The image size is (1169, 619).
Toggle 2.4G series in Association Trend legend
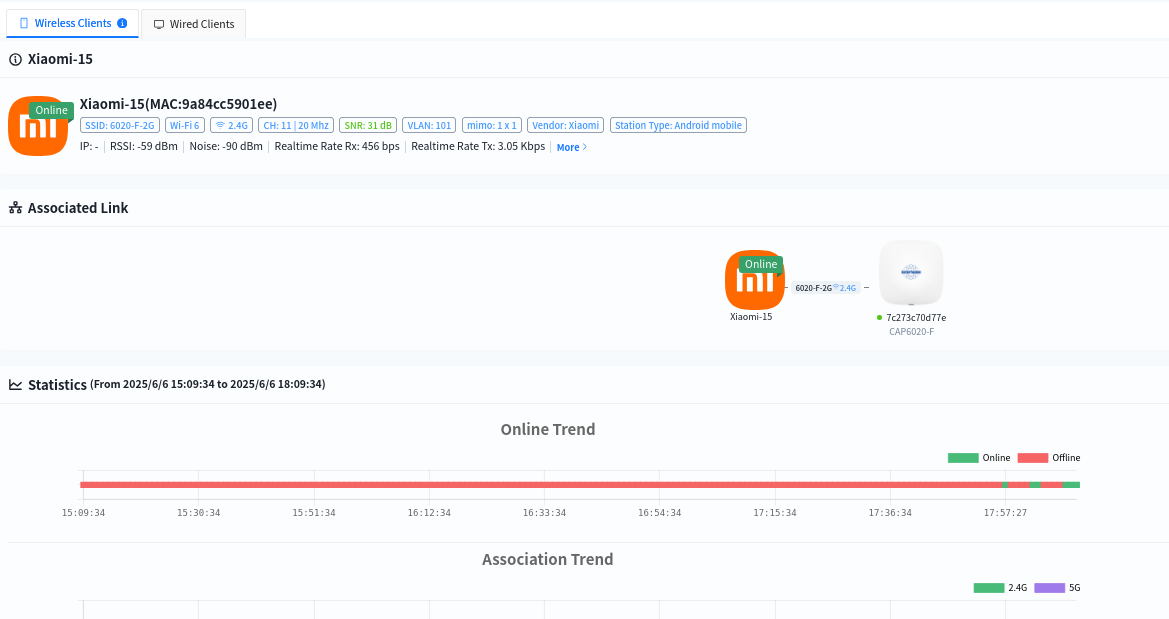(1000, 588)
